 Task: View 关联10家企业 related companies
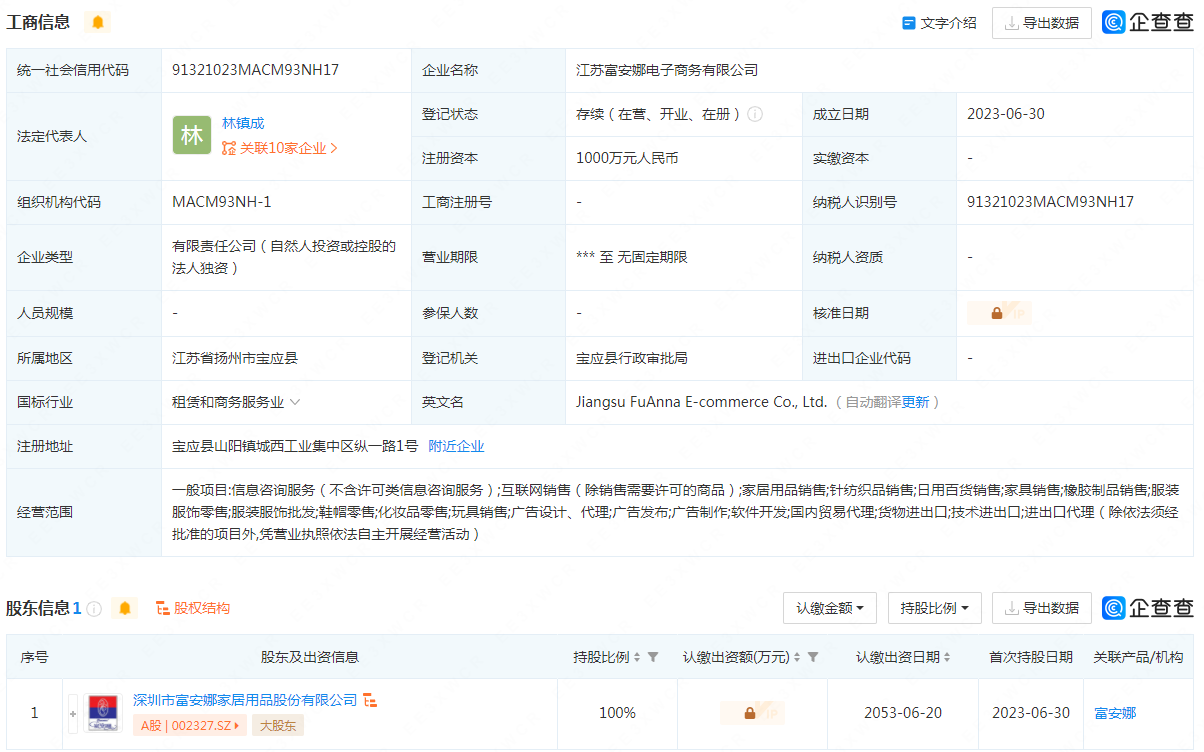click(x=280, y=148)
